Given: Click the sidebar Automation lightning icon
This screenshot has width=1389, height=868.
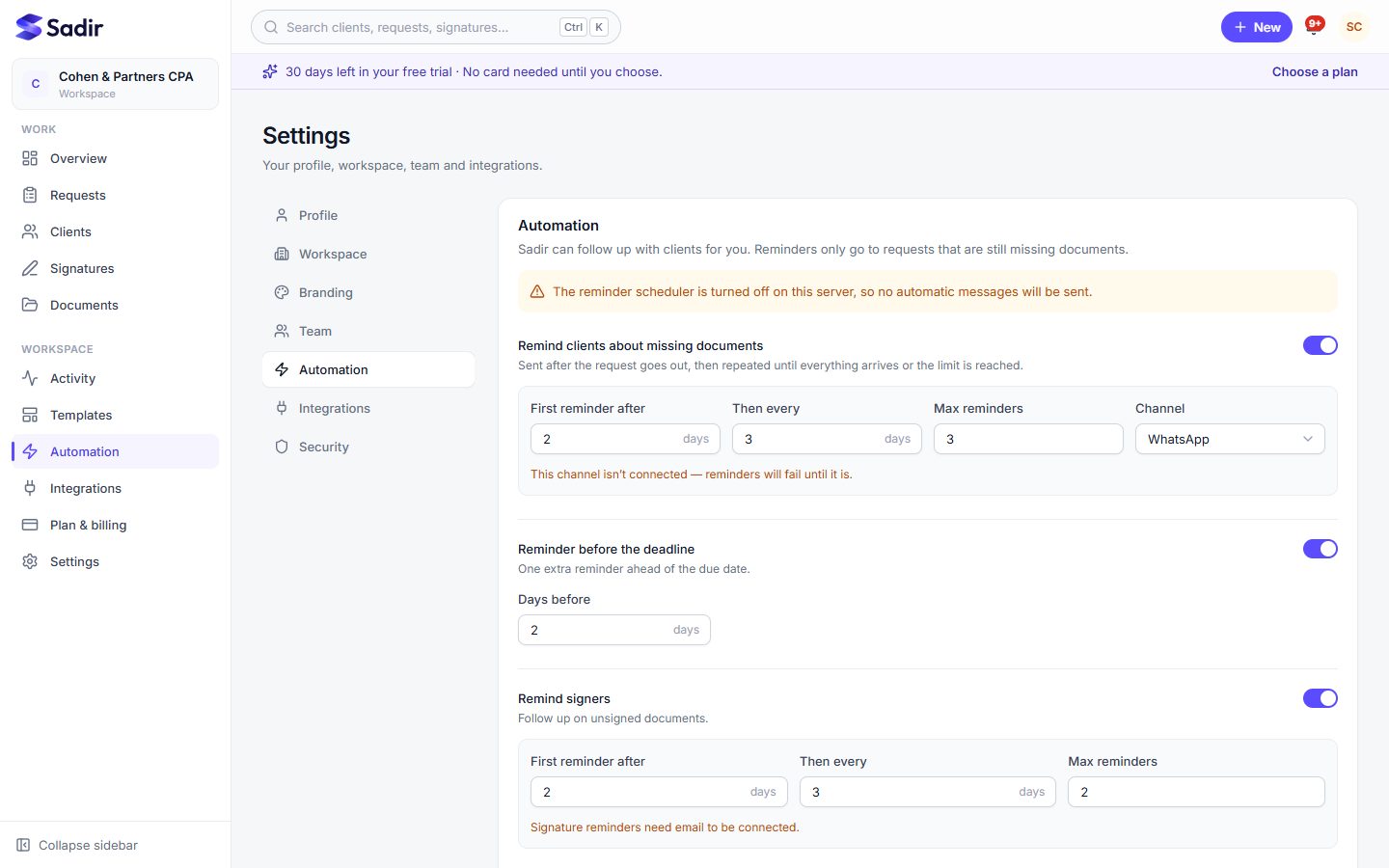Looking at the screenshot, I should (30, 451).
